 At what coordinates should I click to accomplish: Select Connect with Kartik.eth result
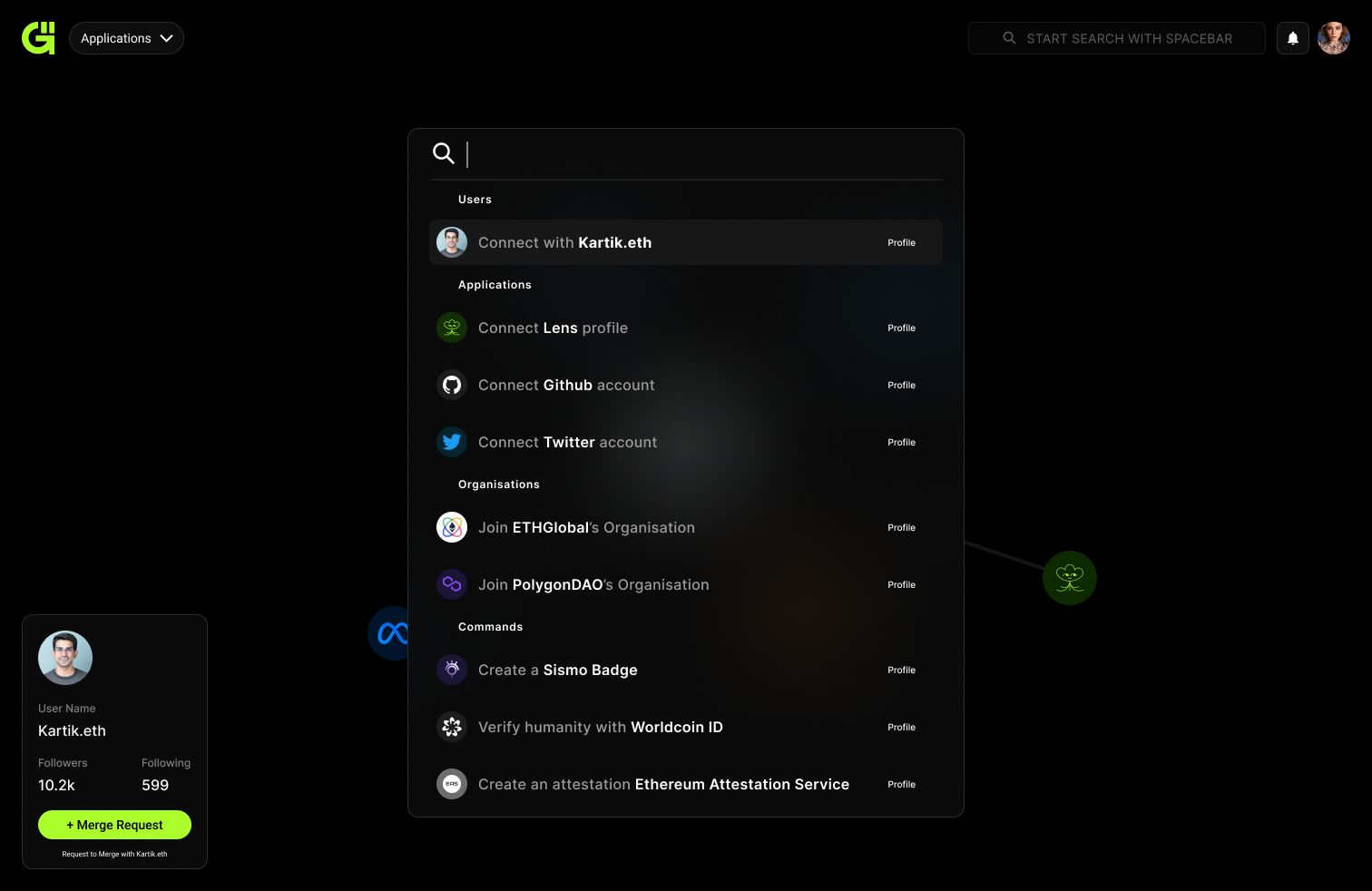(685, 242)
